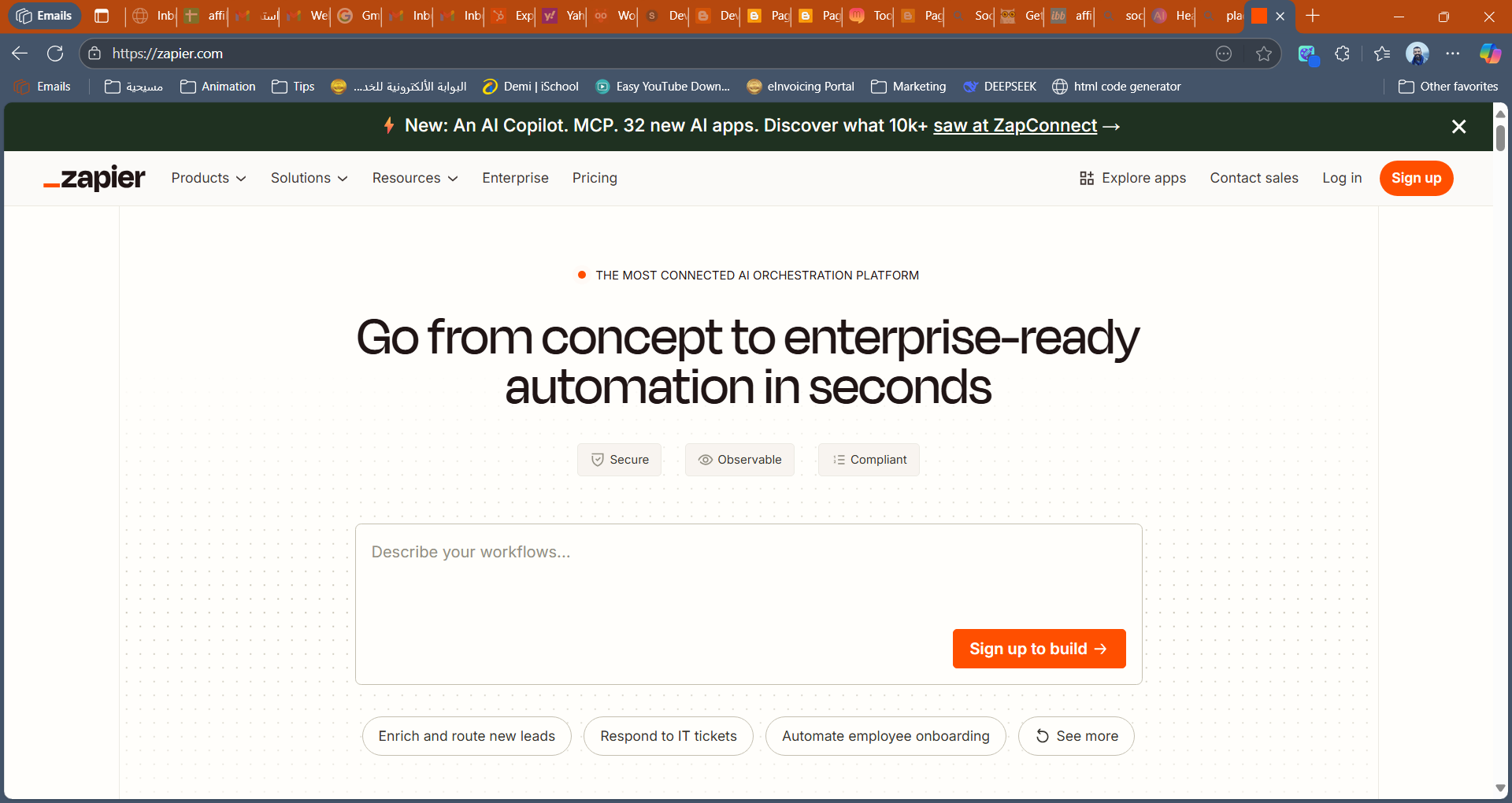Go back using the browser back arrow
The height and width of the screenshot is (803, 1512).
[20, 54]
